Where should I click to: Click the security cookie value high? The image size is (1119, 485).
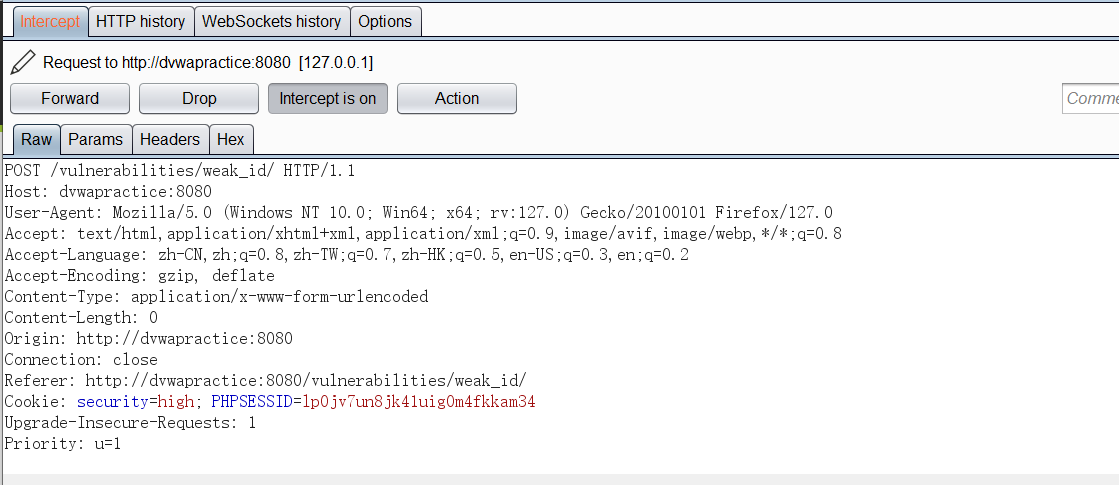coord(176,402)
